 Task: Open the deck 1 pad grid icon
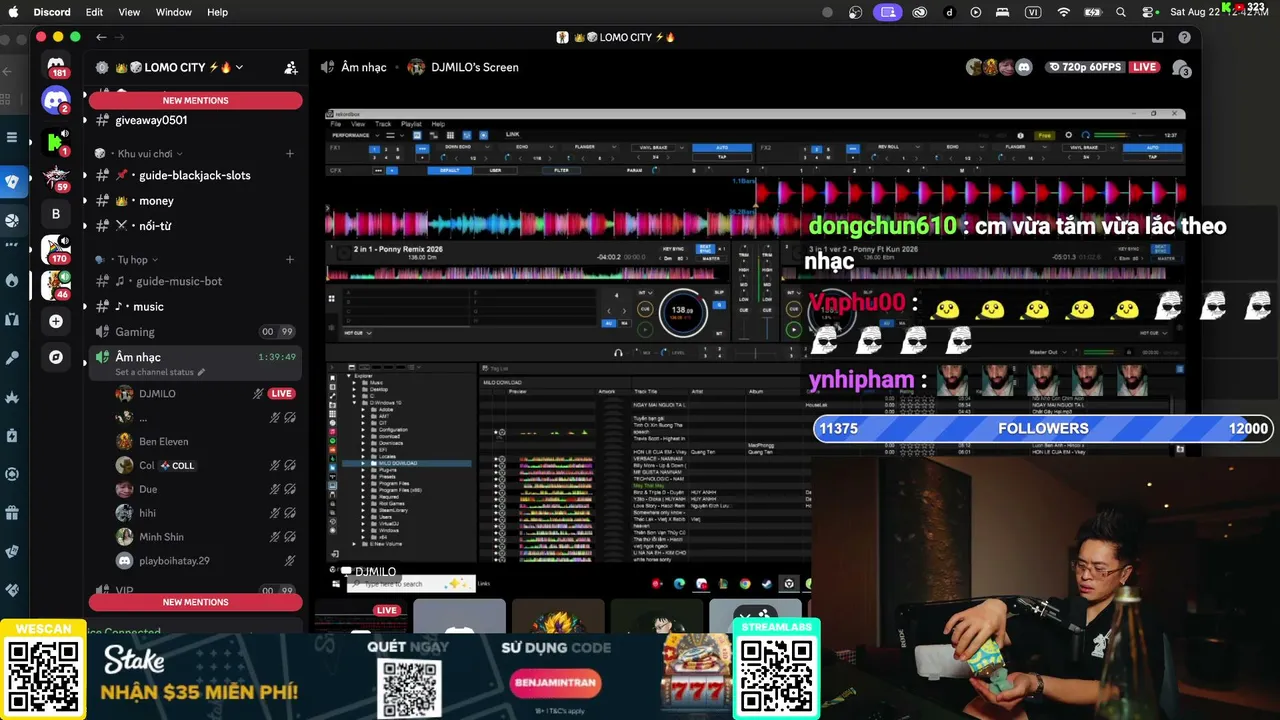click(332, 298)
